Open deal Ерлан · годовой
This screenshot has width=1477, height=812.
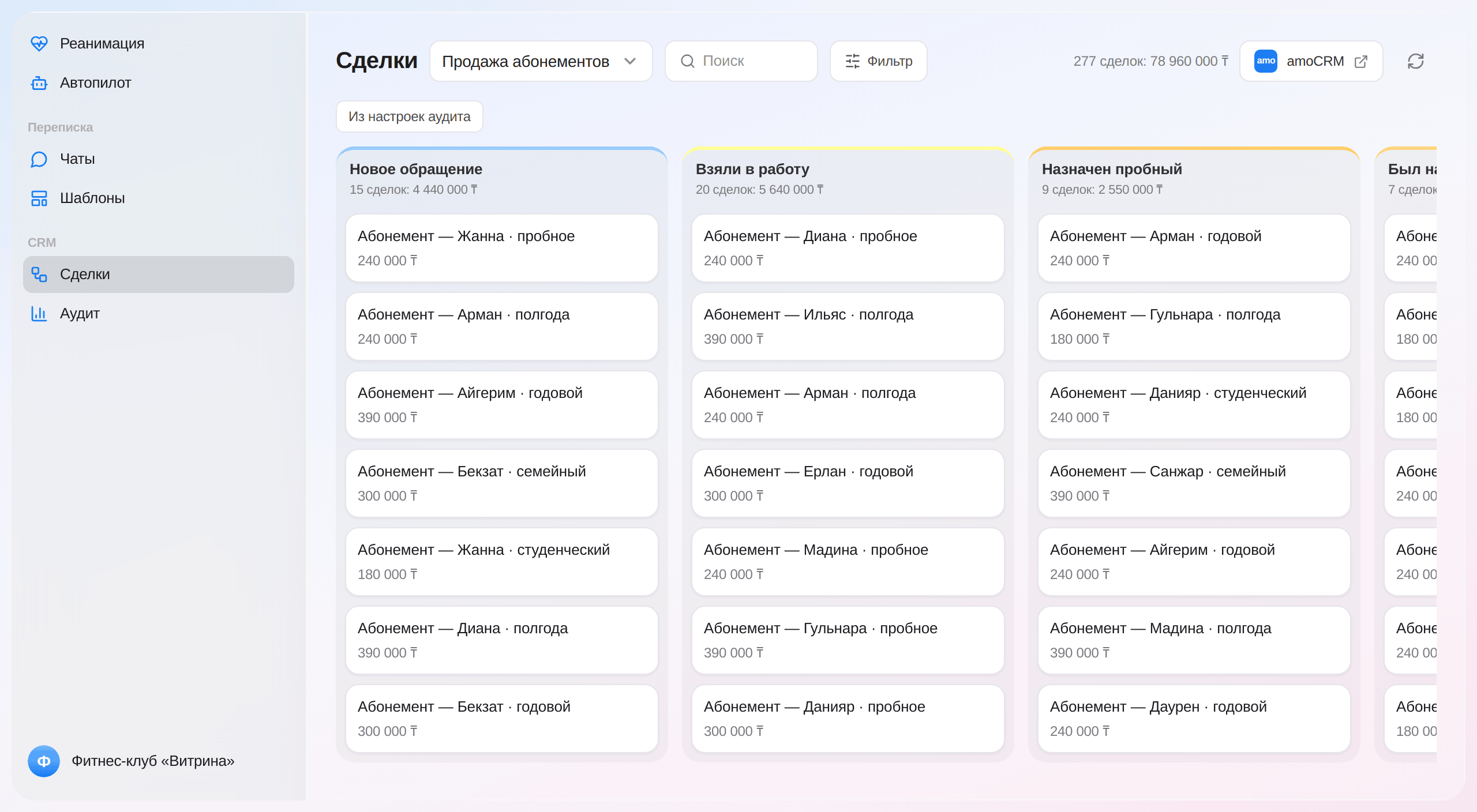point(848,483)
